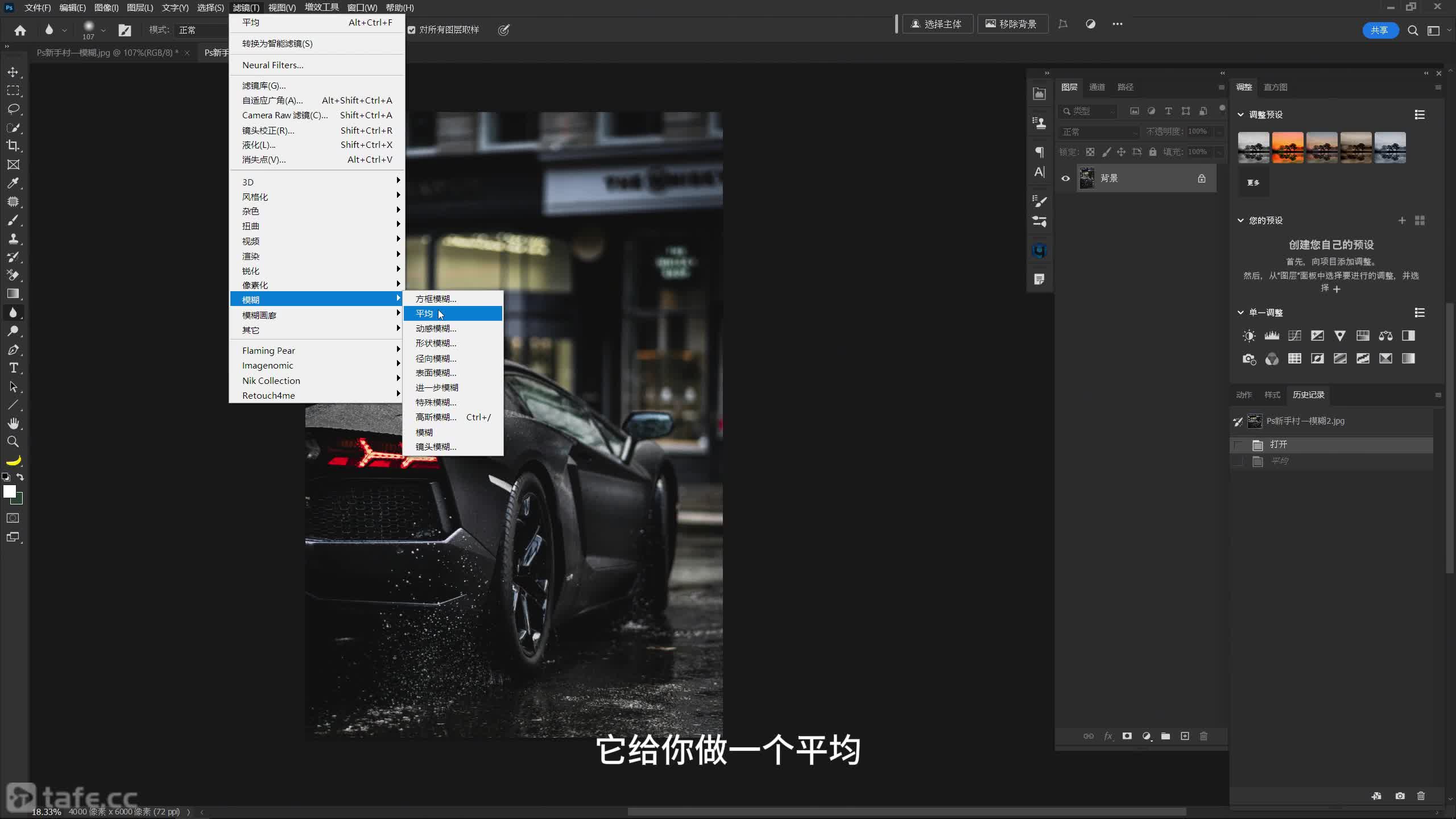Create a new layer icon

pos(1185,736)
